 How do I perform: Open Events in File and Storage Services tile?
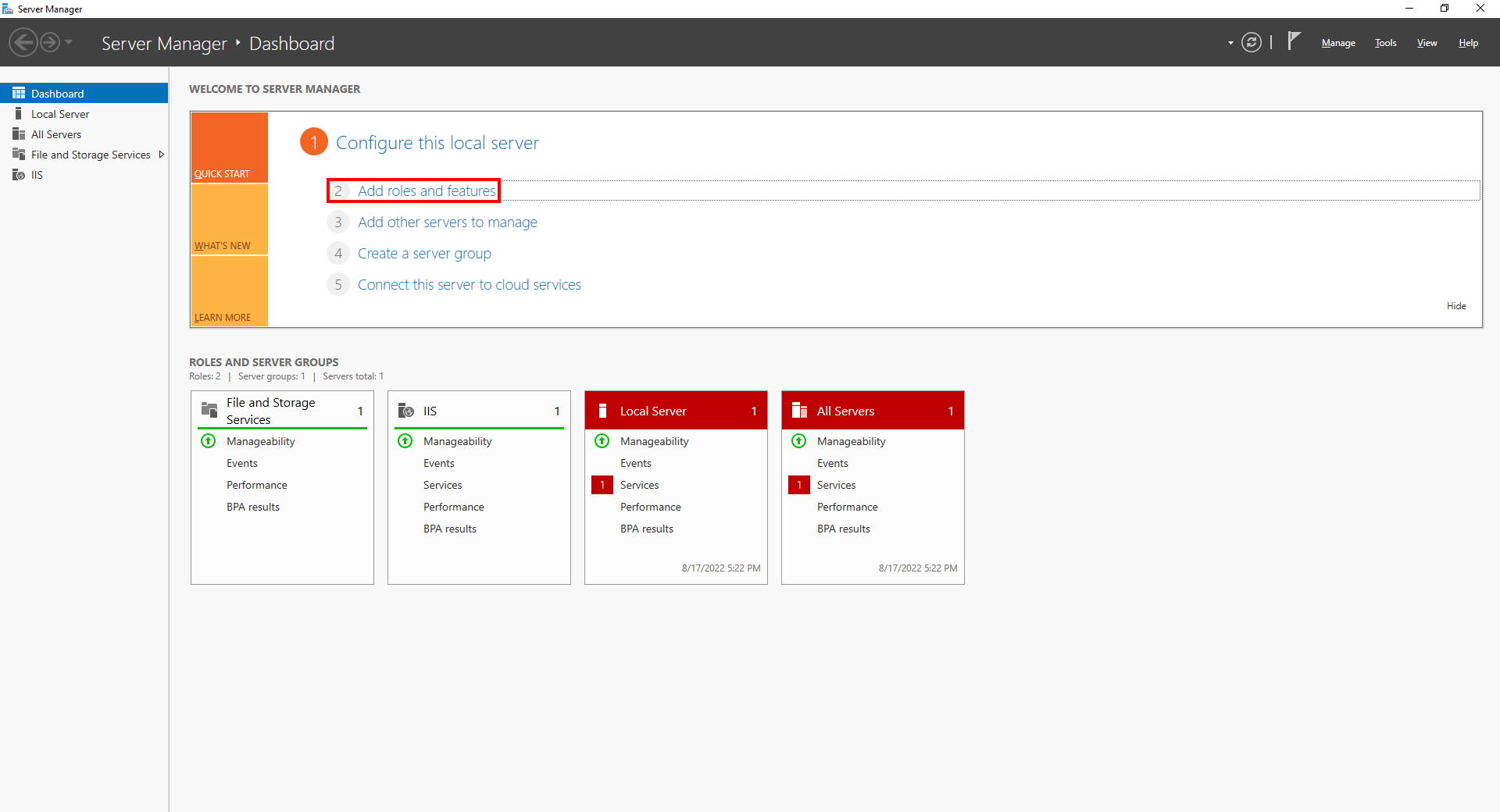[242, 463]
